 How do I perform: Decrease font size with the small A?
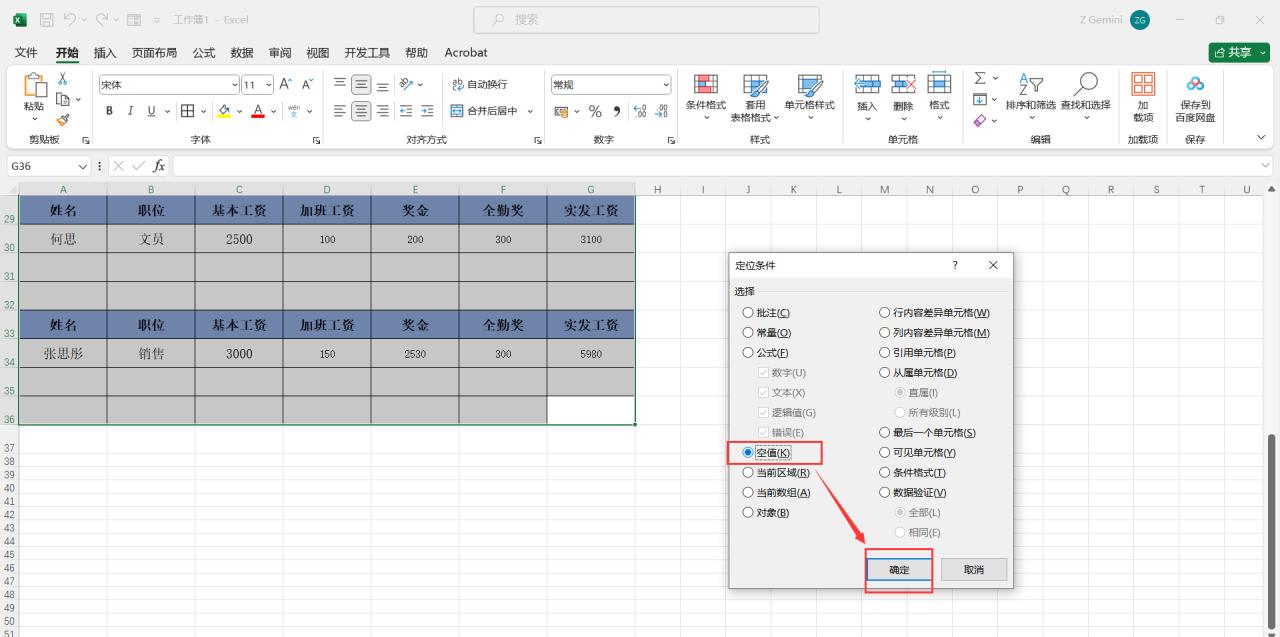coord(307,85)
